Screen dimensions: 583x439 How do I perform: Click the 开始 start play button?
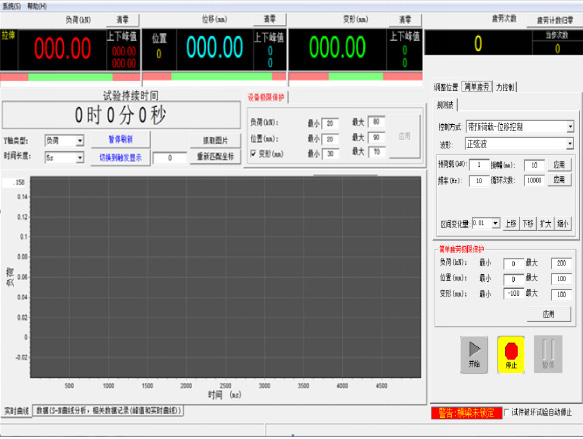click(474, 355)
